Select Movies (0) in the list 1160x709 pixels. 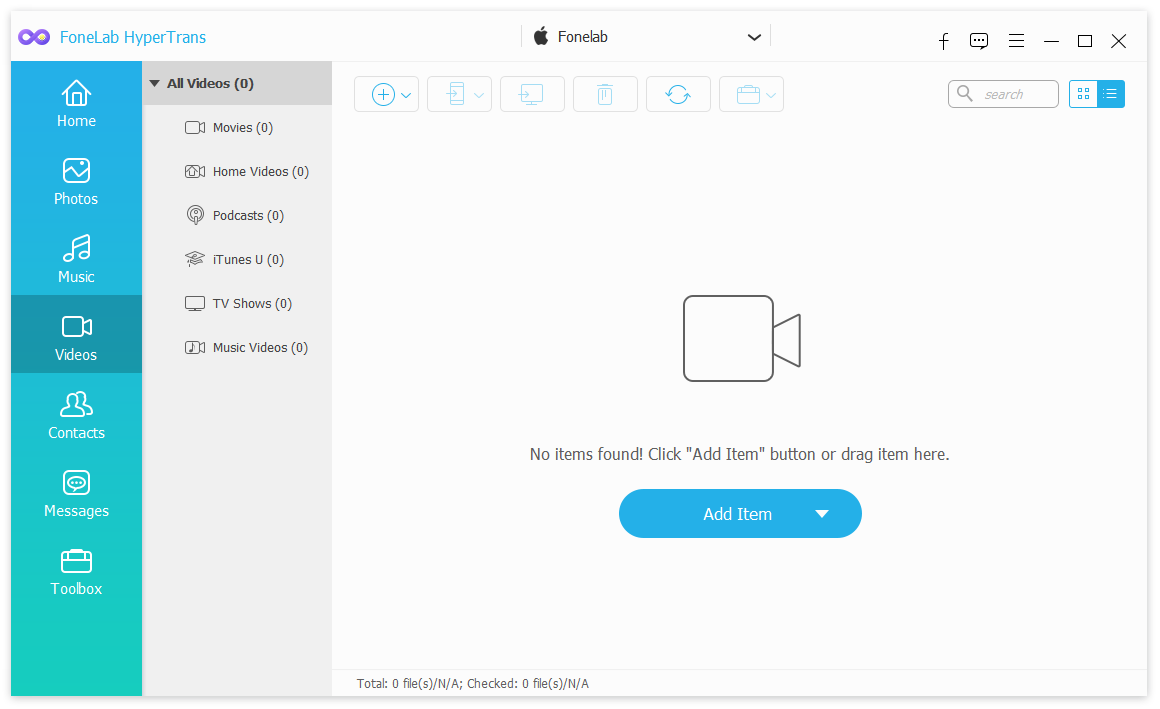(237, 127)
